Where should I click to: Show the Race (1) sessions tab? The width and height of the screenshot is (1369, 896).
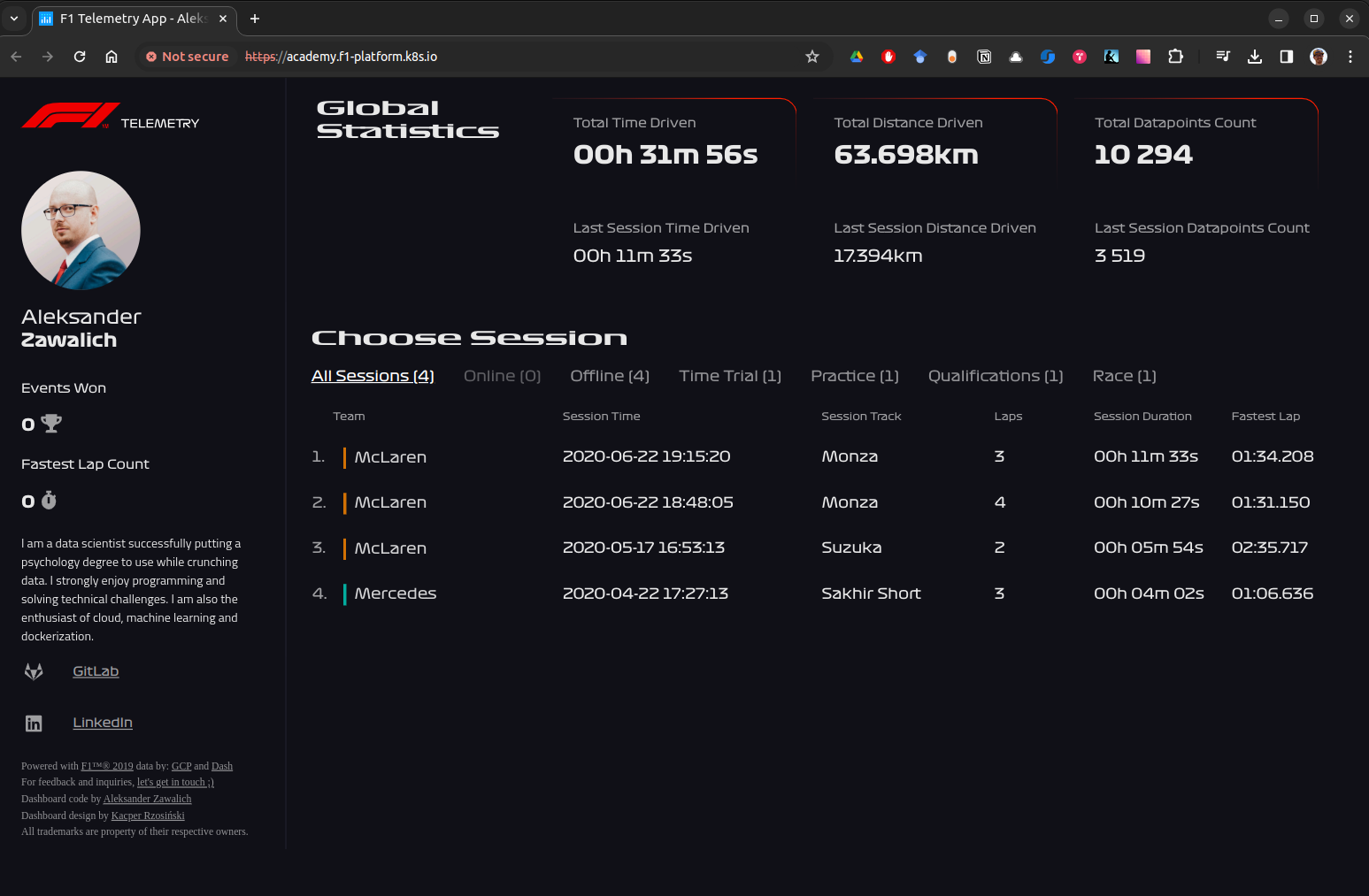[1125, 376]
